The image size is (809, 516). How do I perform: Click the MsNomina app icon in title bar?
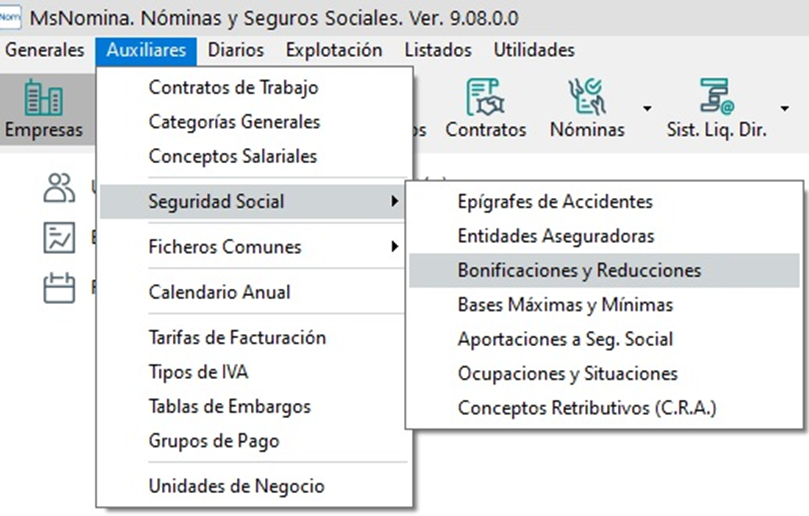pyautogui.click(x=10, y=17)
